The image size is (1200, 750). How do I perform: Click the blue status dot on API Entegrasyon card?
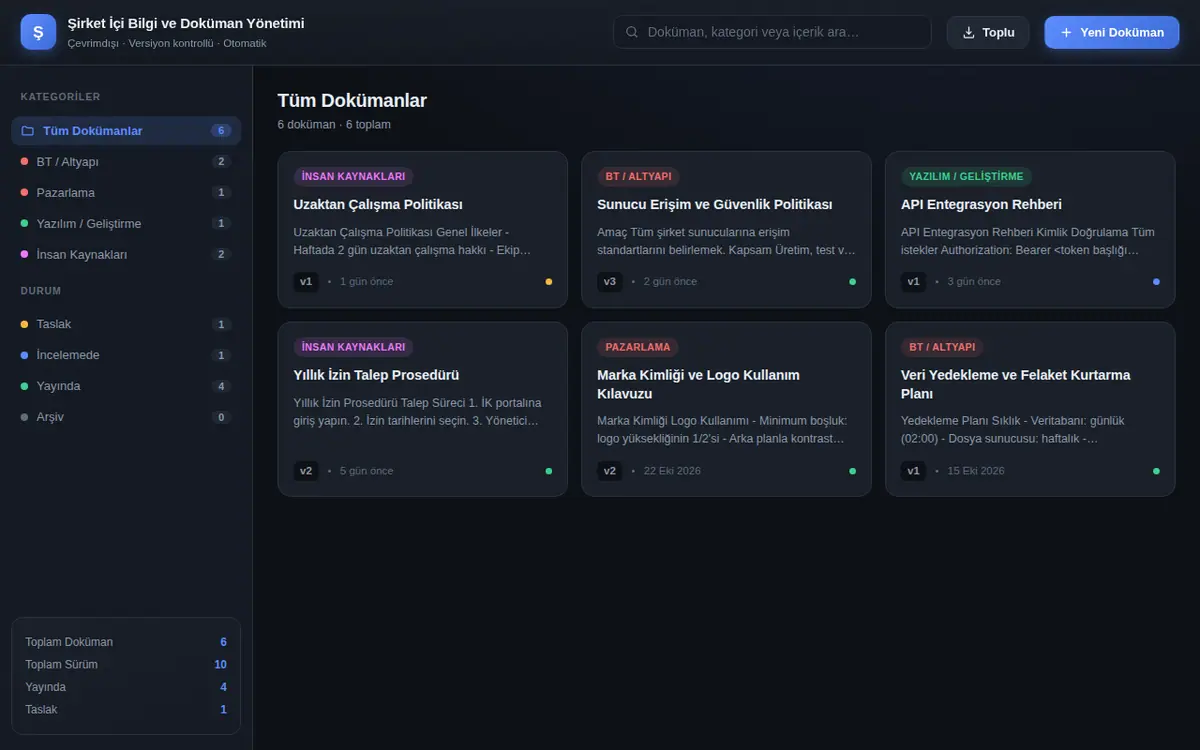click(1157, 282)
